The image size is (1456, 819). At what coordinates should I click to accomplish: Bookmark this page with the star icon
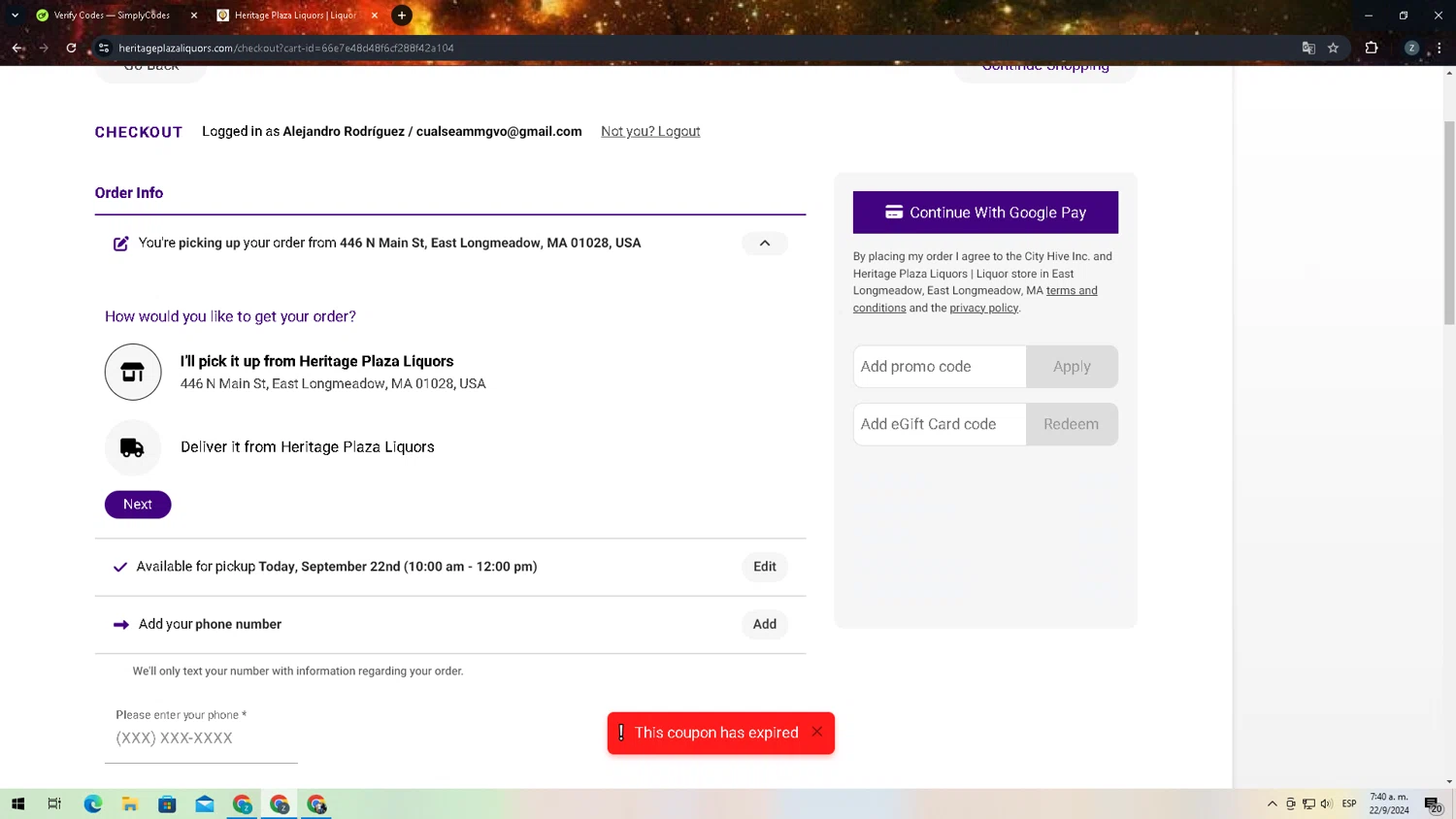1334,48
